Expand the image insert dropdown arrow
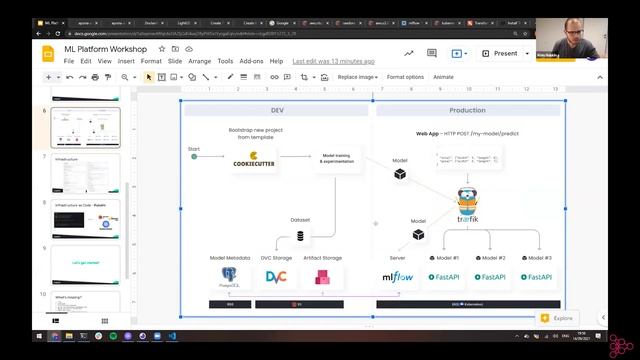The height and width of the screenshot is (360, 640). [181, 77]
